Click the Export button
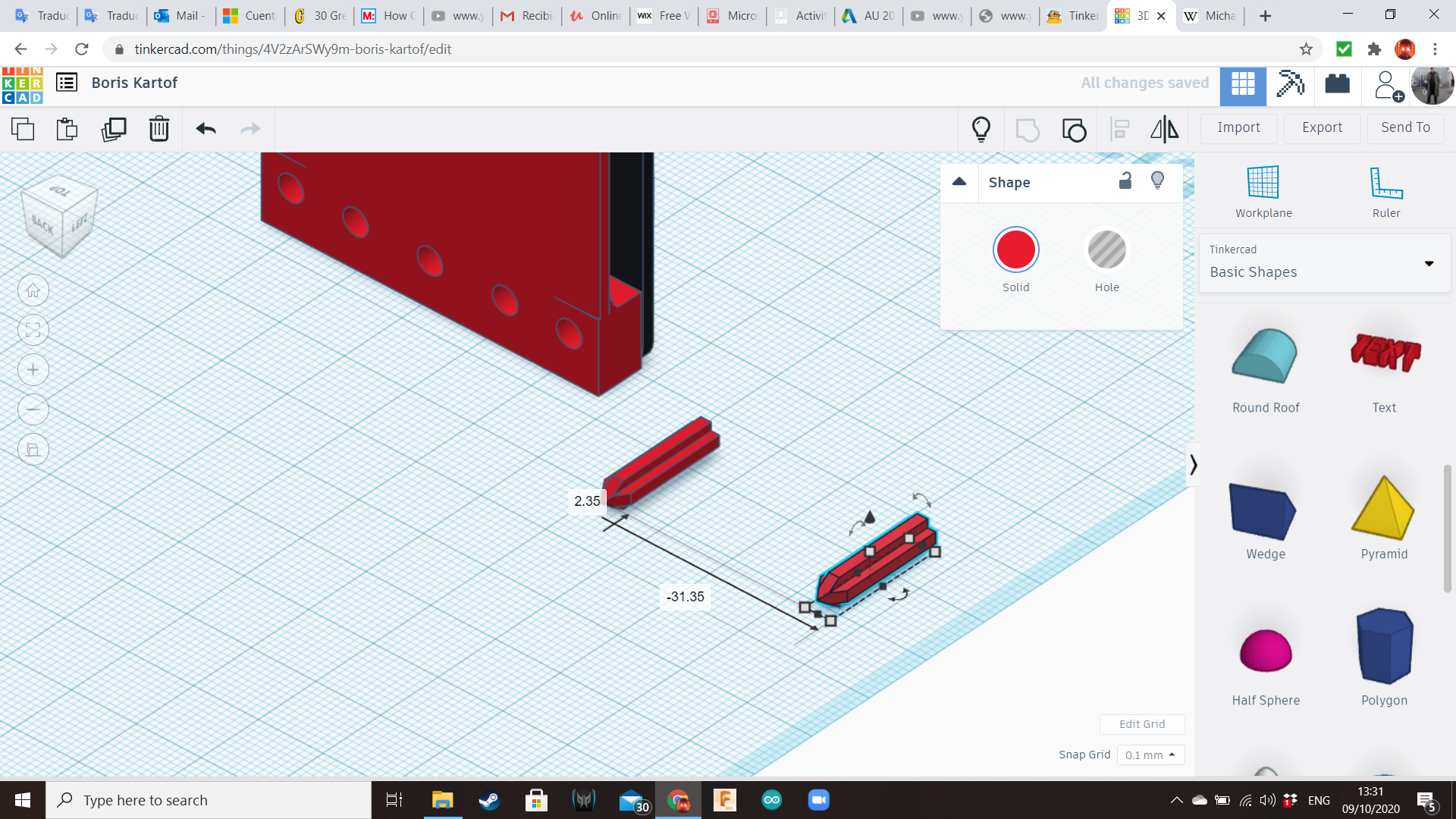Viewport: 1456px width, 819px height. coord(1321,127)
